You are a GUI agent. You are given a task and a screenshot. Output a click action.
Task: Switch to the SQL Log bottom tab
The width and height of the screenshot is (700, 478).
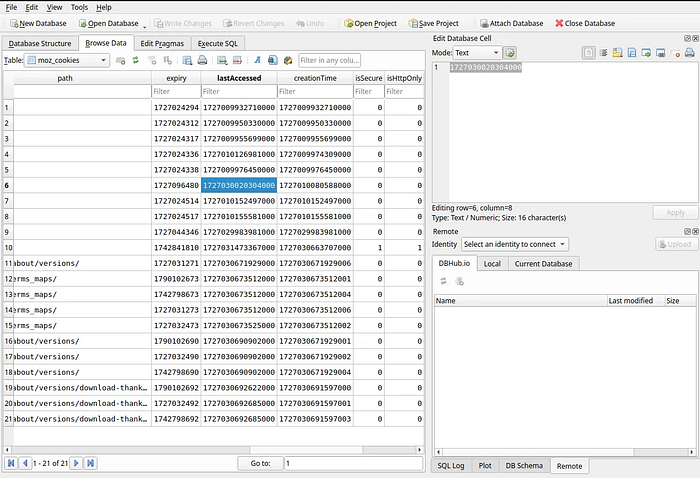tap(450, 466)
